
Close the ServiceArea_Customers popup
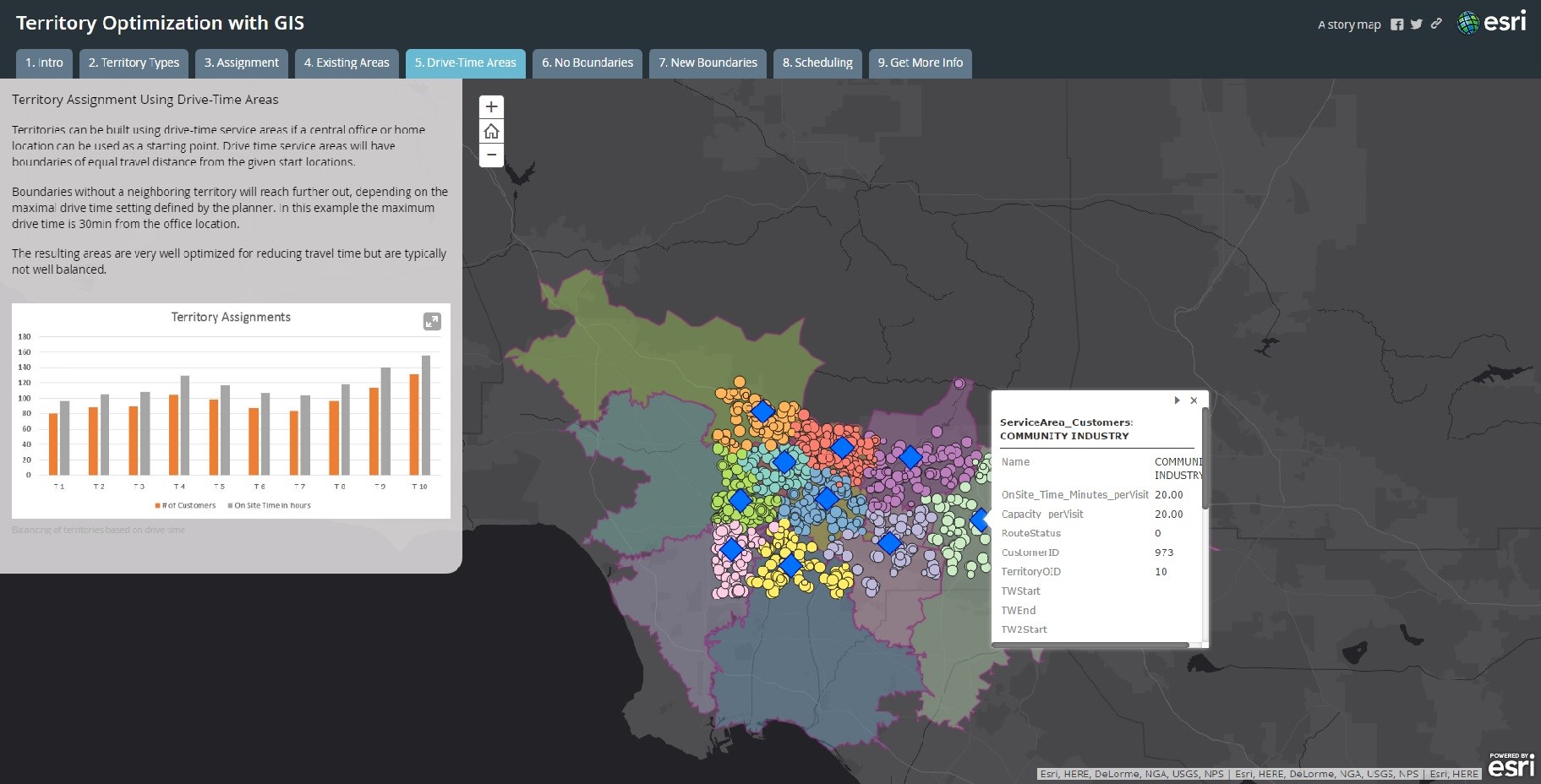tap(1194, 400)
